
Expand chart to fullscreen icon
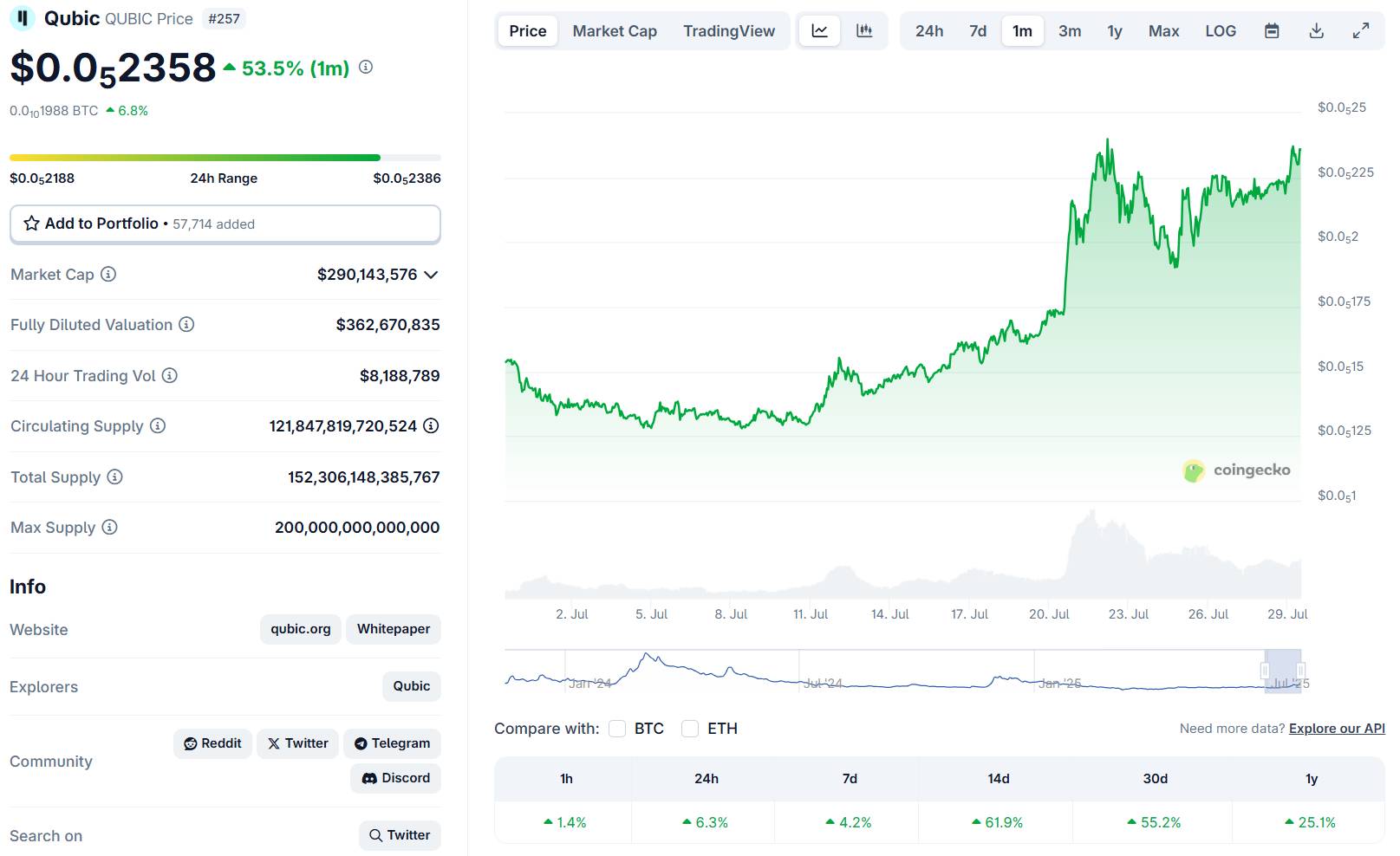point(1361,31)
